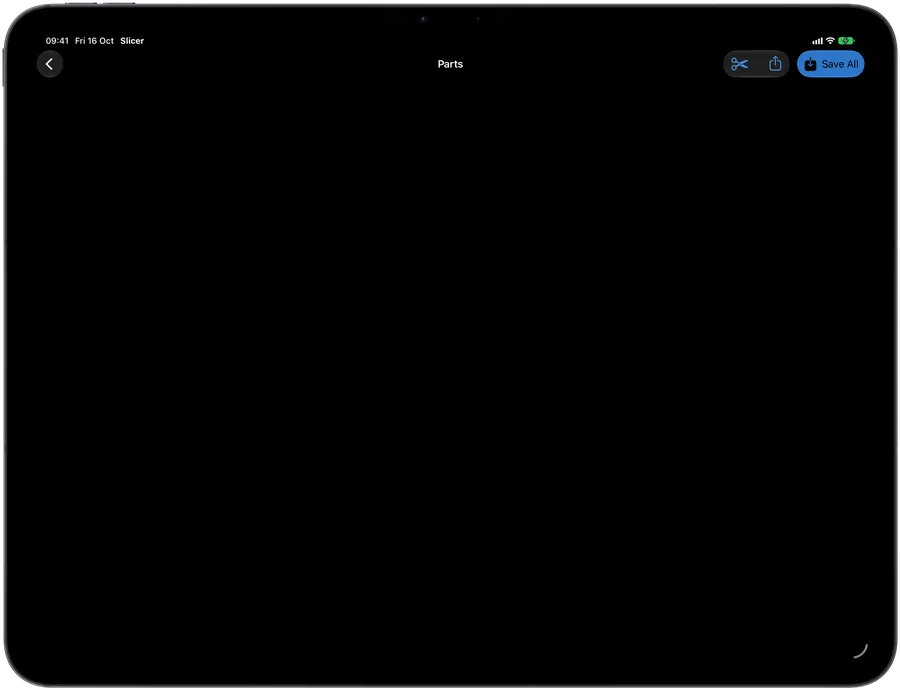Tap the Slicer back-to-app label
This screenshot has height=690, width=900.
click(132, 41)
